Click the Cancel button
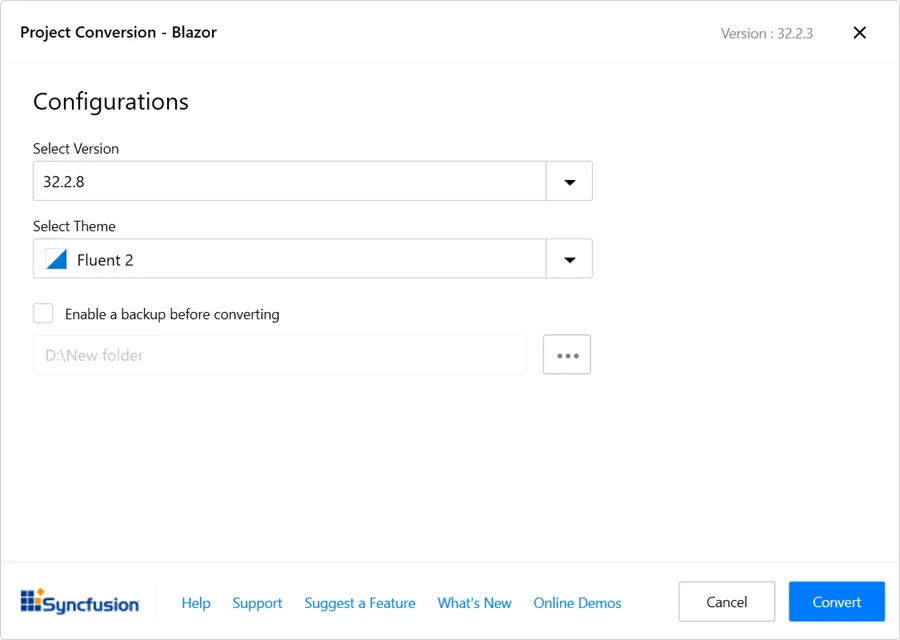The width and height of the screenshot is (900, 640). [x=727, y=601]
